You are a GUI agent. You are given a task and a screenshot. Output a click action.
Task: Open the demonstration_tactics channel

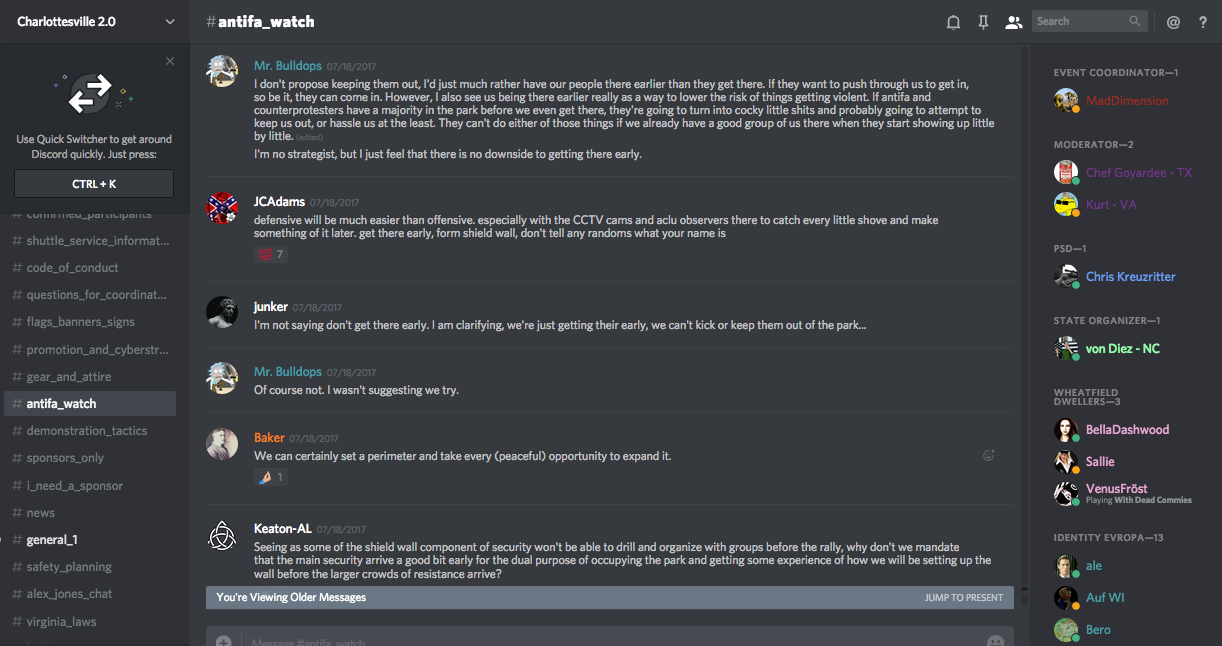87,431
